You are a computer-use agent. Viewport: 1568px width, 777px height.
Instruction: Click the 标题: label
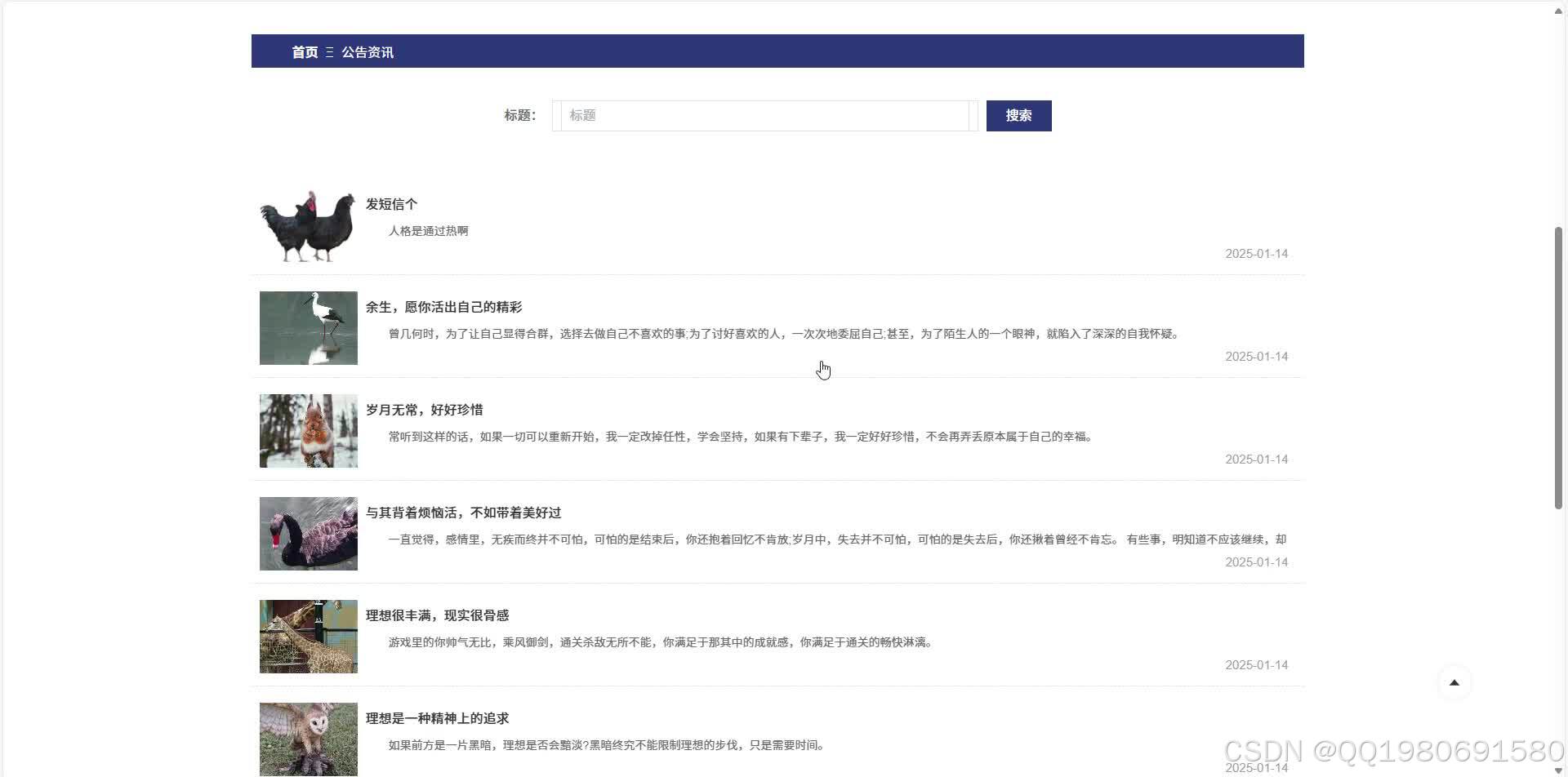[519, 115]
